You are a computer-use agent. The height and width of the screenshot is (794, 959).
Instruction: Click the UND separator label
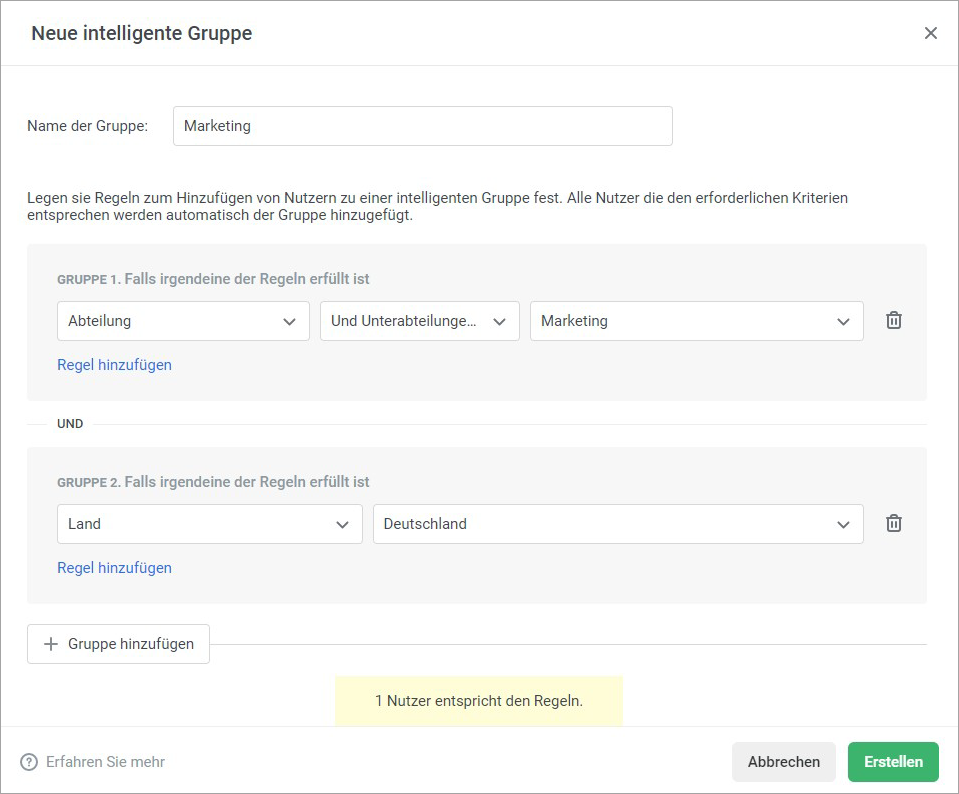(x=70, y=424)
